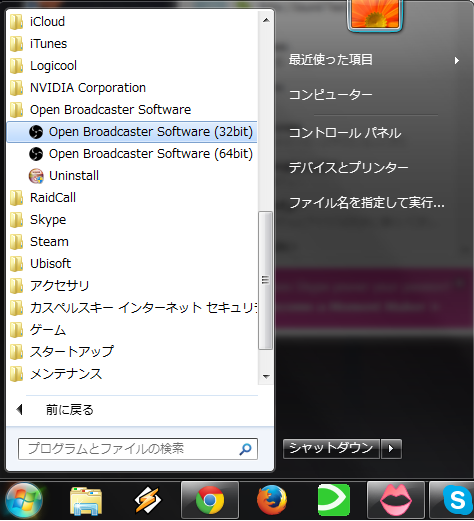Open the pink lips app in taskbar
Image resolution: width=474 pixels, height=521 pixels.
point(396,500)
